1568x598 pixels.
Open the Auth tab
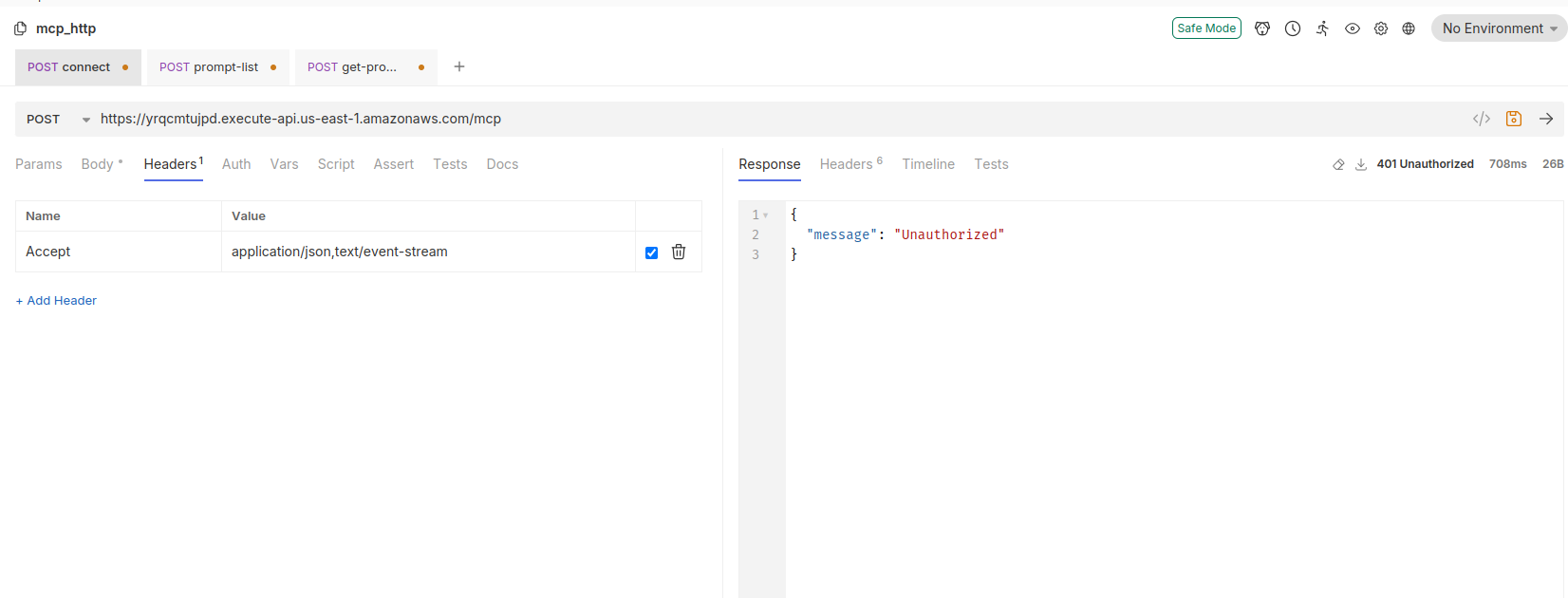[236, 164]
